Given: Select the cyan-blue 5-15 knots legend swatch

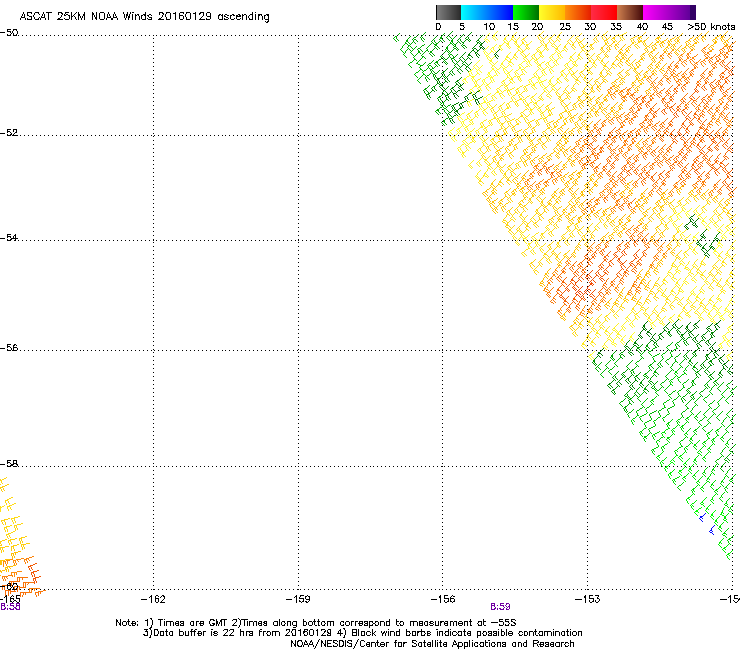Looking at the screenshot, I should [487, 12].
